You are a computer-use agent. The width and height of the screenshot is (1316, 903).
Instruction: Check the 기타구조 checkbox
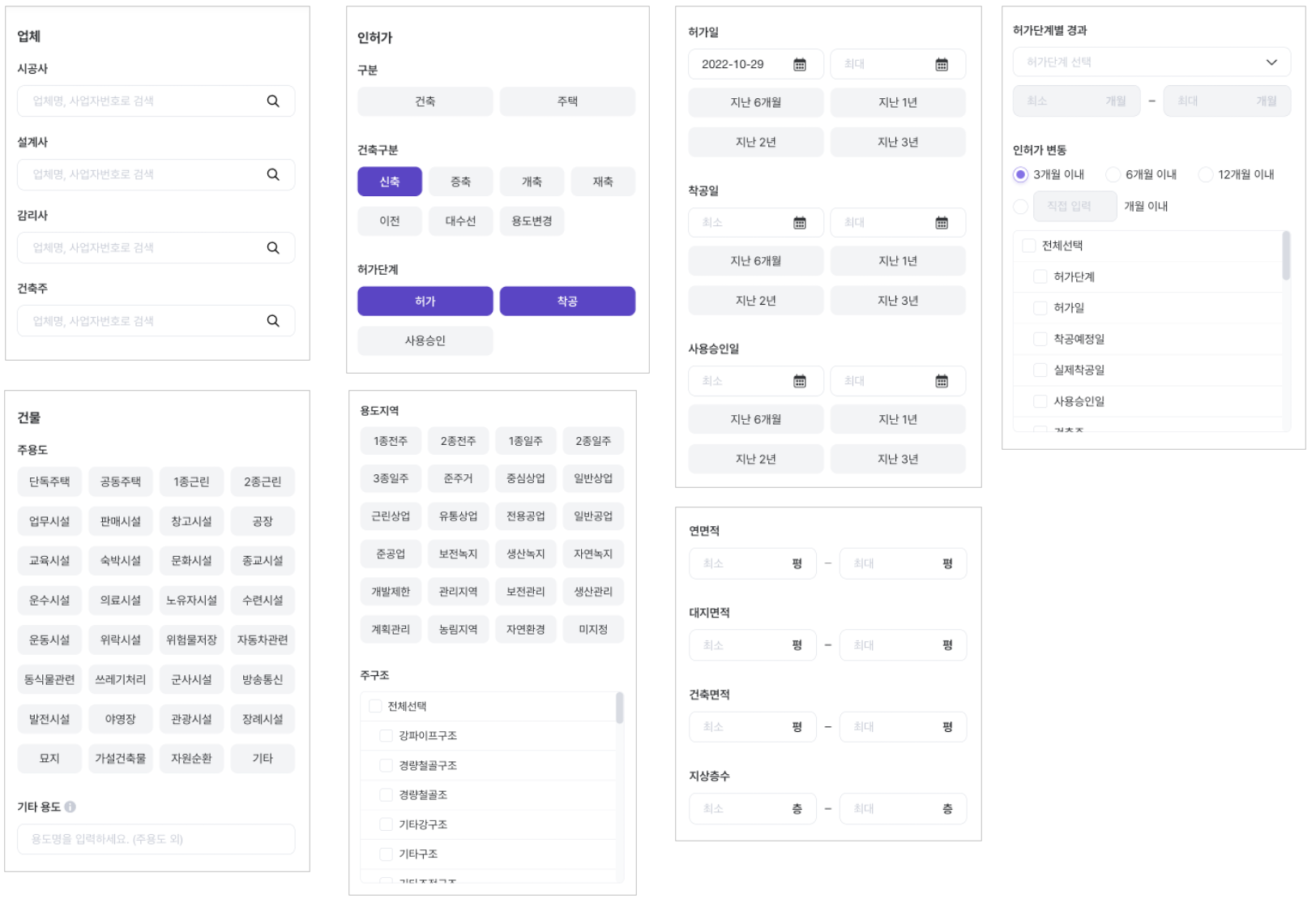tap(387, 854)
